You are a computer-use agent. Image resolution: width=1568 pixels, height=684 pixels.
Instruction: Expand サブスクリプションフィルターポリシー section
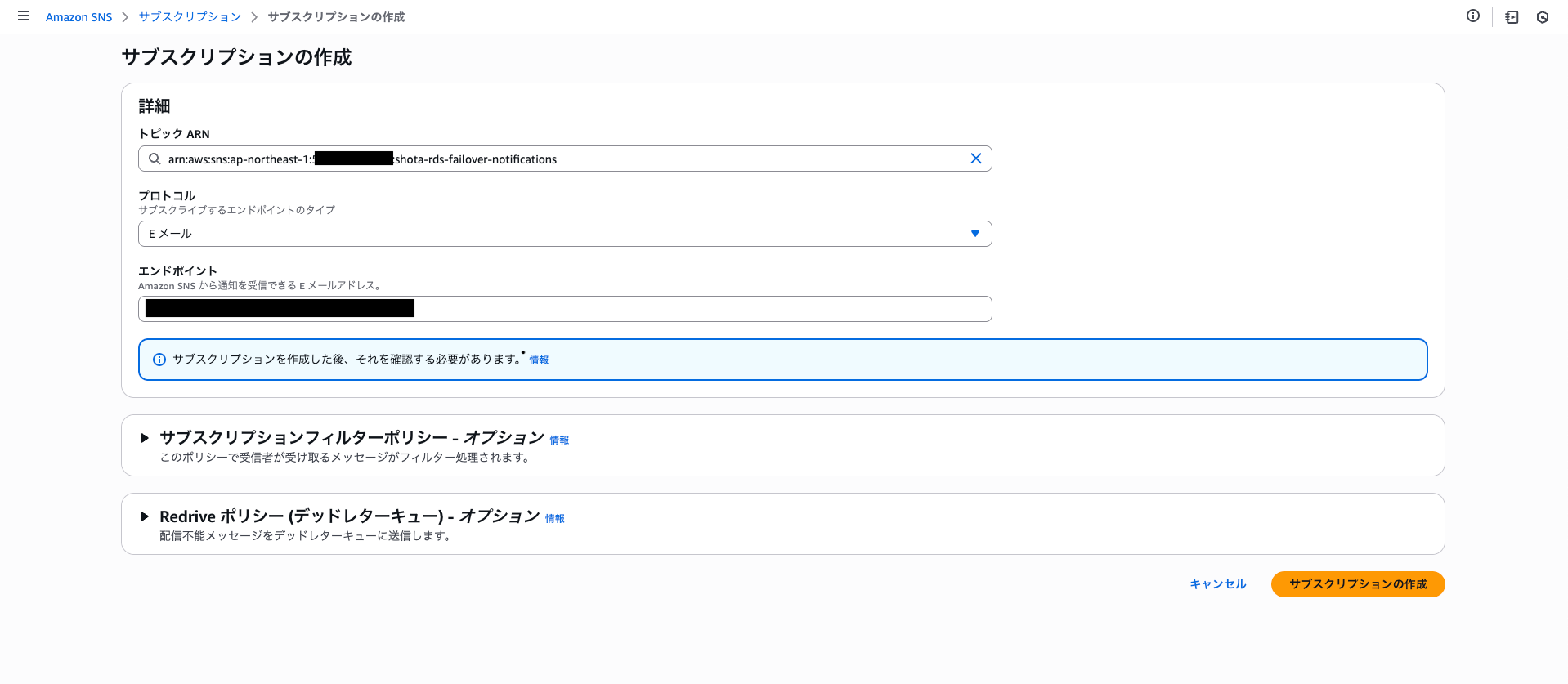[145, 438]
